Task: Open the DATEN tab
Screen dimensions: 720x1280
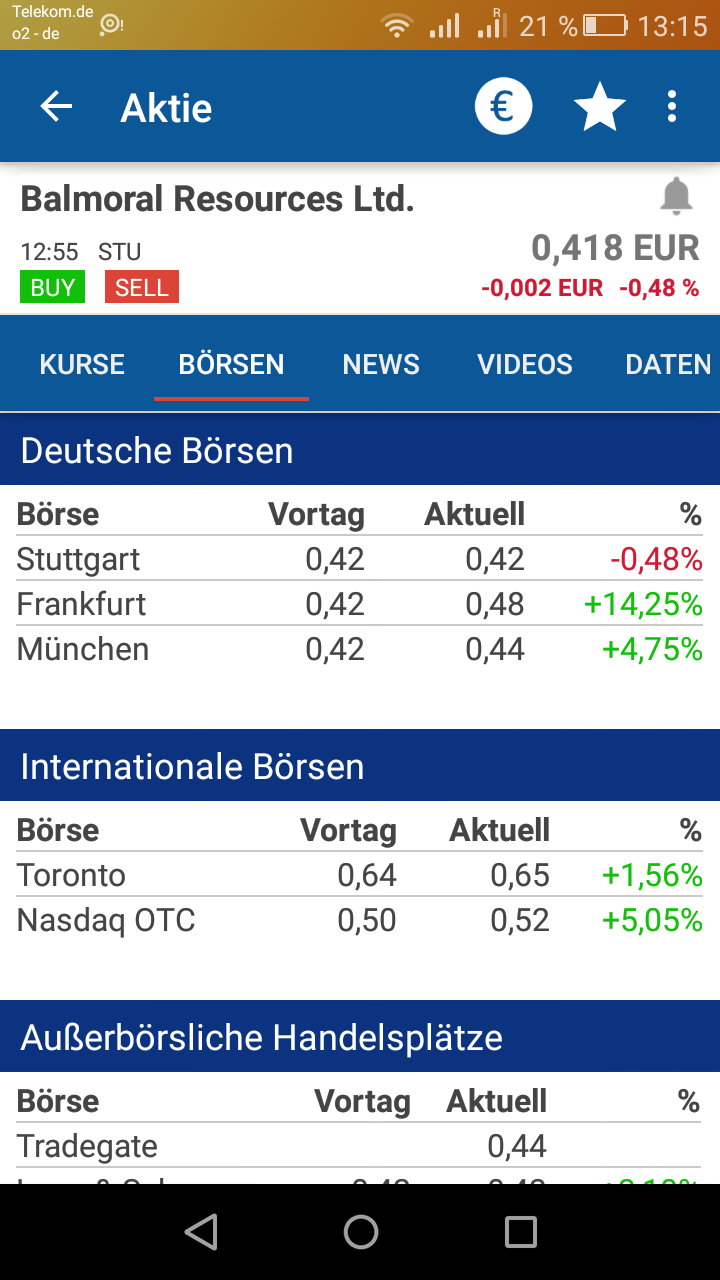Action: pyautogui.click(x=668, y=364)
